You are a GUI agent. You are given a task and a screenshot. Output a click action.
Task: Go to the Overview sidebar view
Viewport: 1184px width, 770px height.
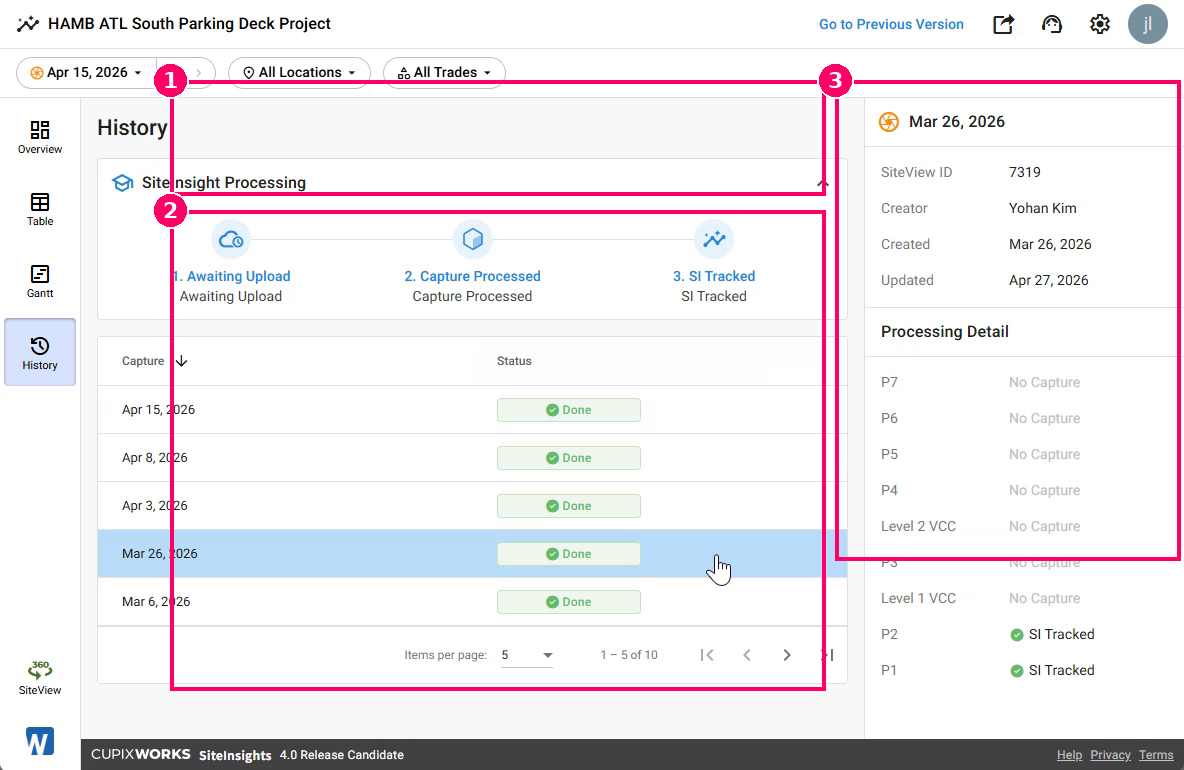tap(40, 137)
